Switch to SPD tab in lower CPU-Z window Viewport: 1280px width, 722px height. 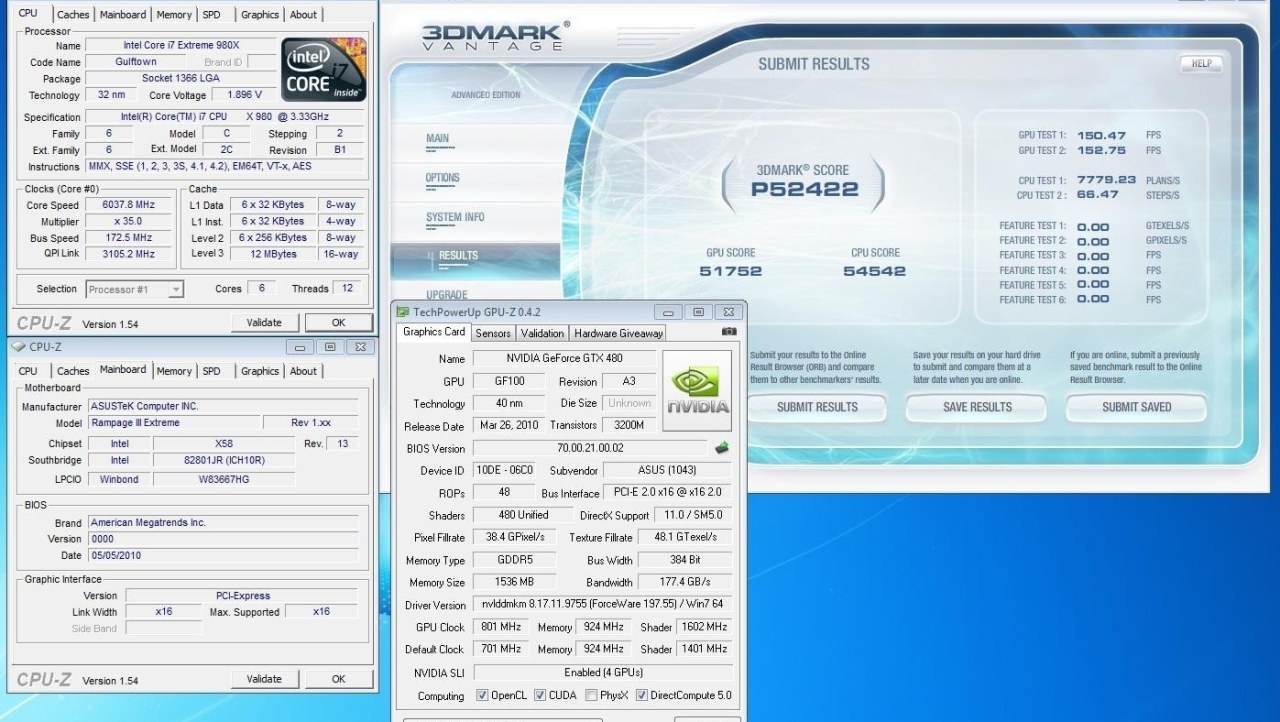(212, 371)
